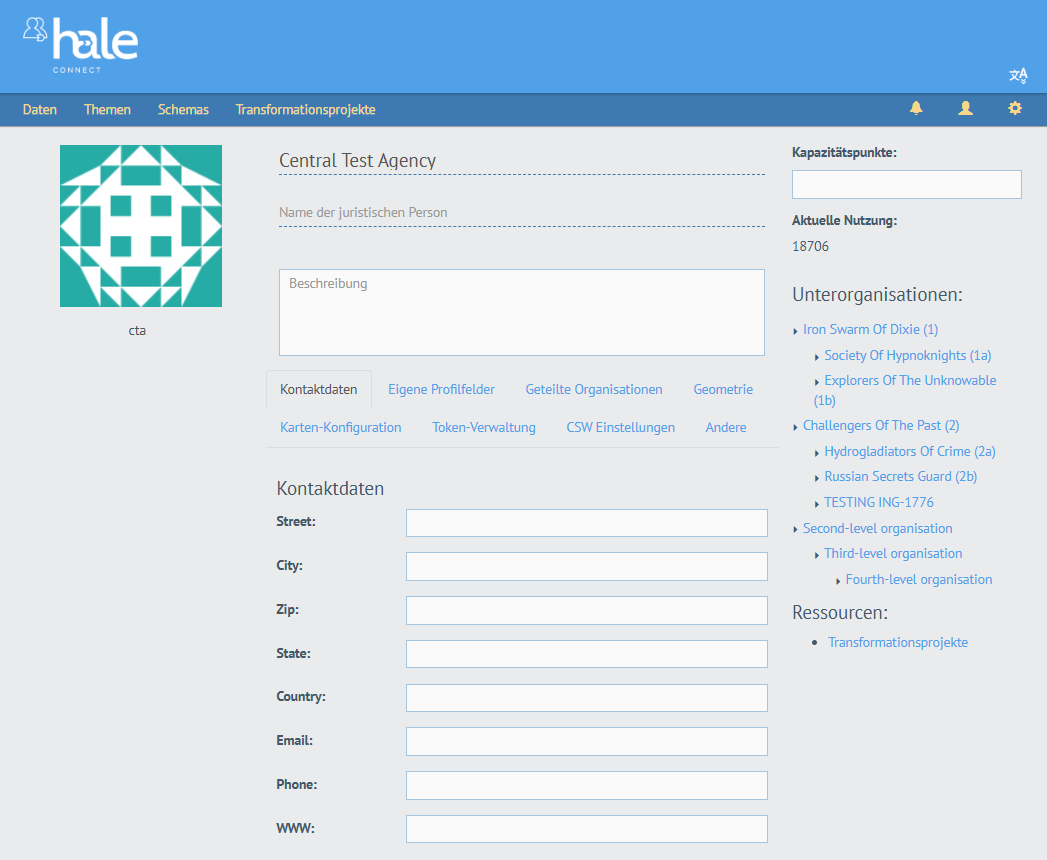Click the Central Test Agency avatar image
1047x860 pixels.
141,226
